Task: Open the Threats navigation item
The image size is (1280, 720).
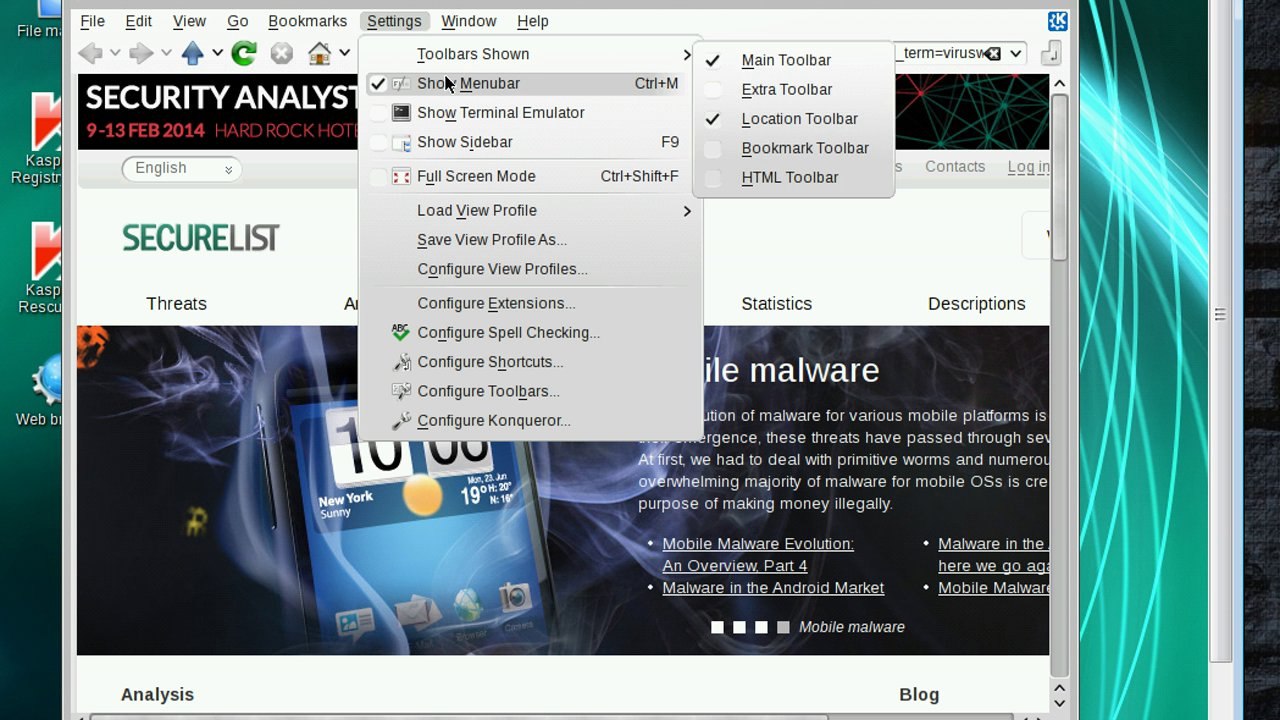Action: point(176,304)
